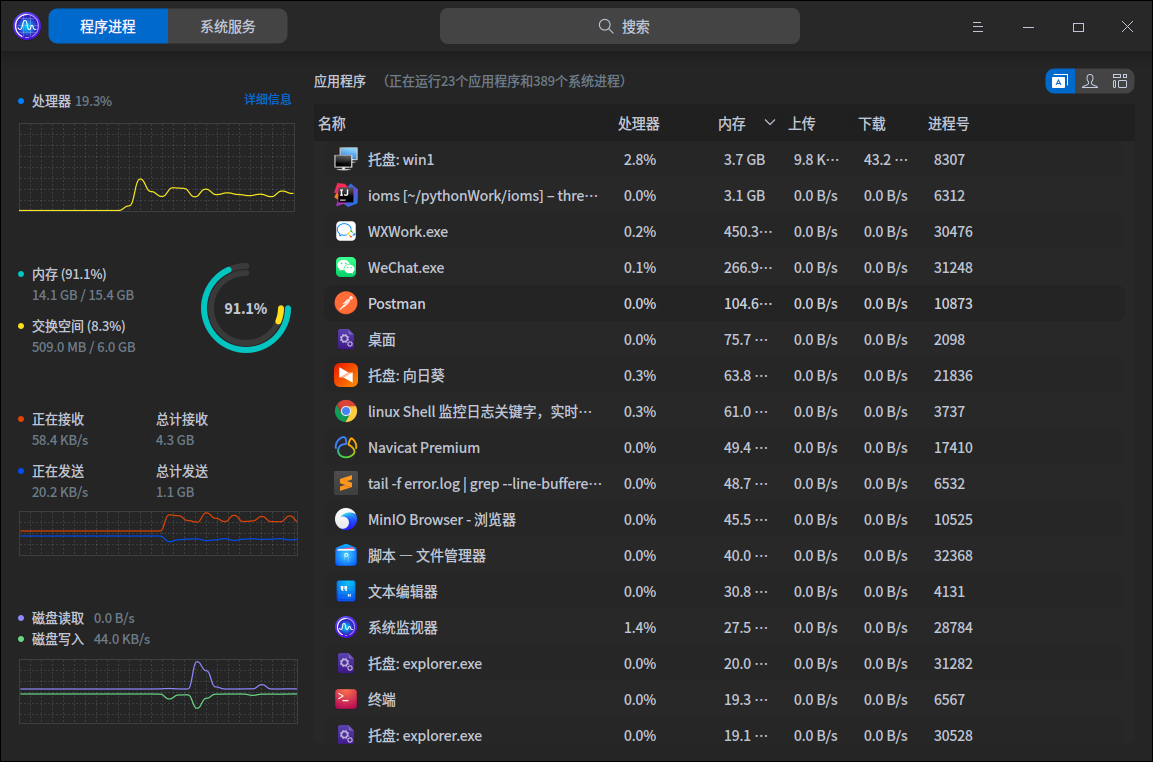Screen dimensions: 1153x762
Task: Sort by 下载 column header
Action: point(872,124)
